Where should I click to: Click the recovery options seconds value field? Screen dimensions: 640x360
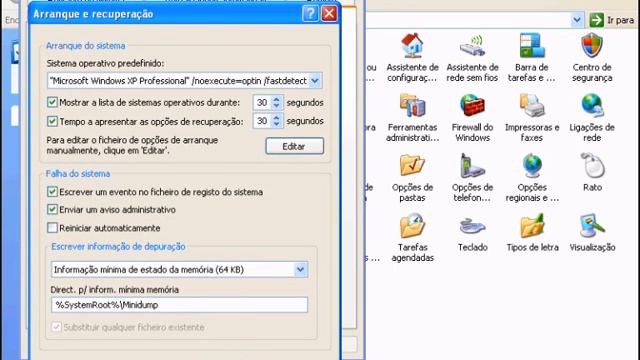point(262,121)
